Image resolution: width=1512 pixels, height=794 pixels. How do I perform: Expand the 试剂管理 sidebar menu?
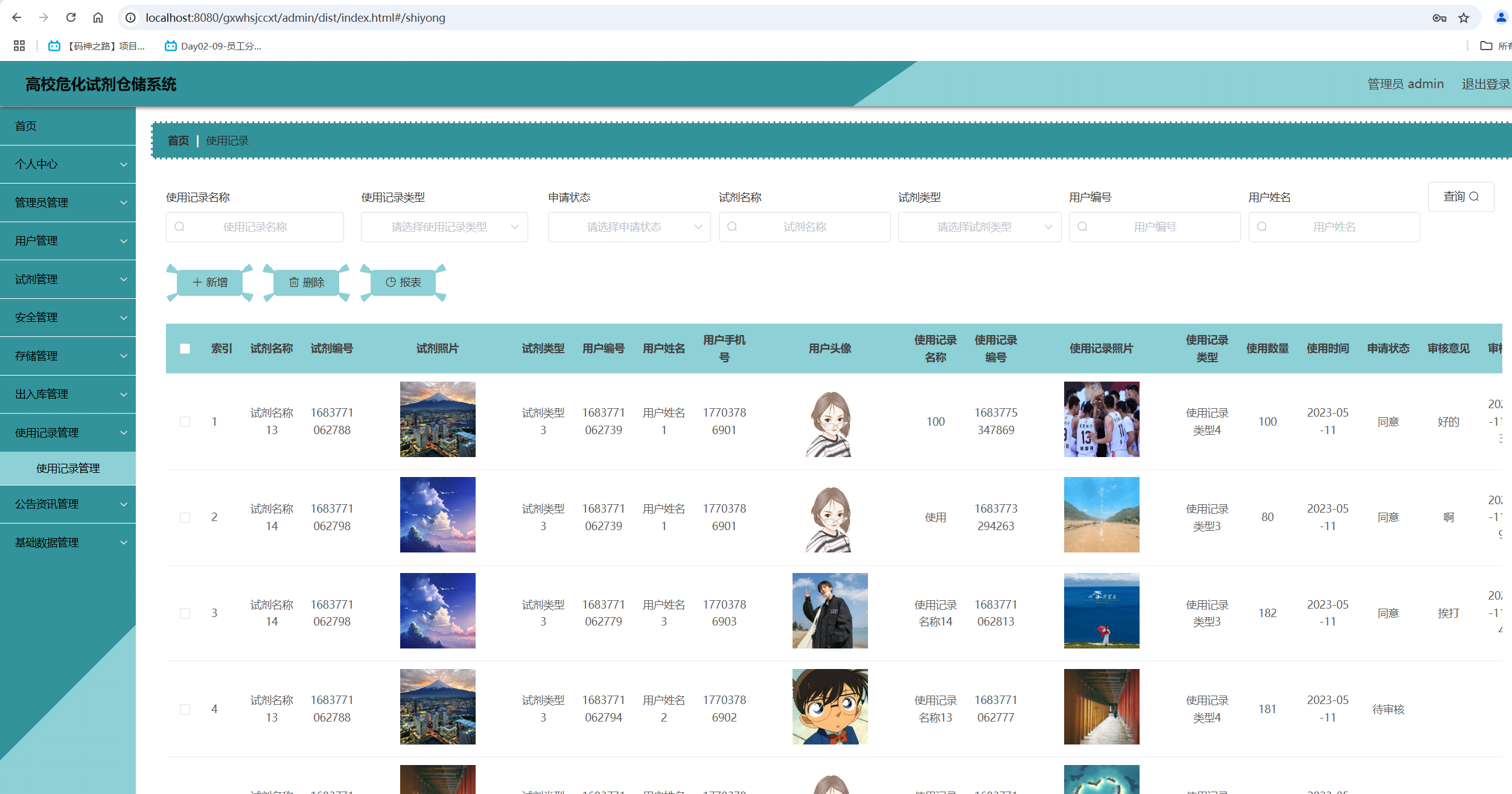click(68, 279)
